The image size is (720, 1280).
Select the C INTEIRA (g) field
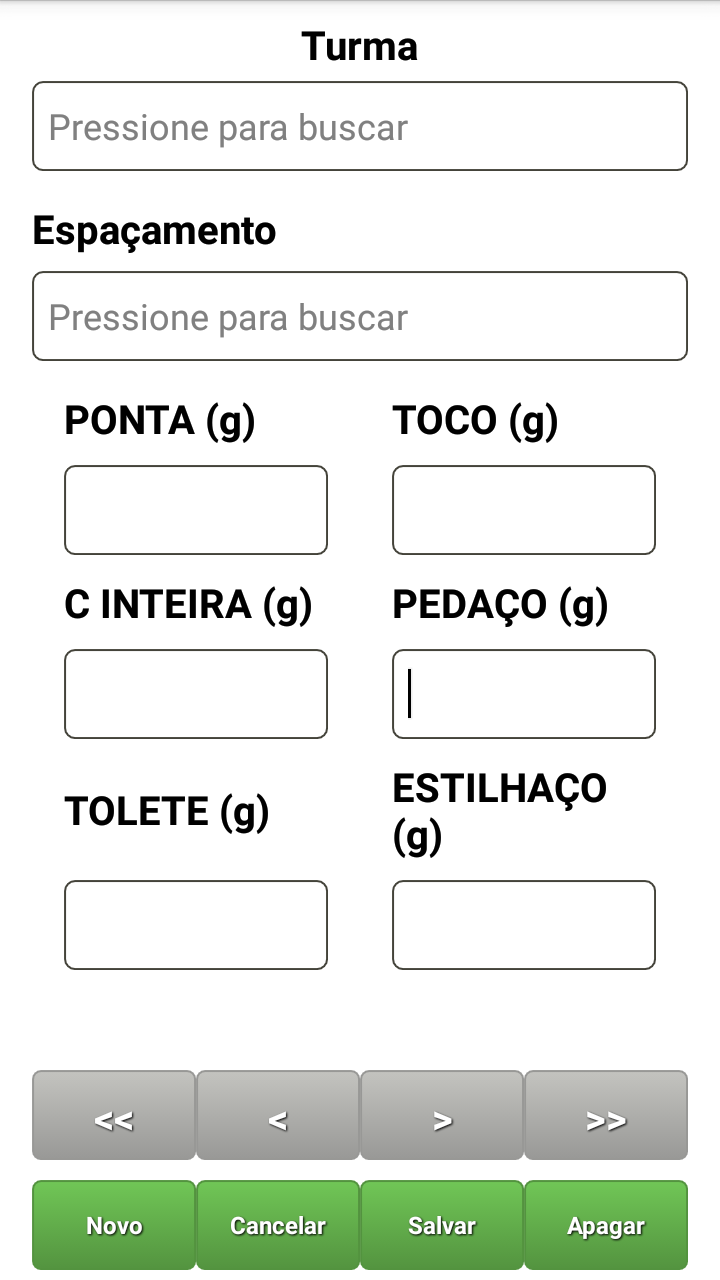coord(196,694)
